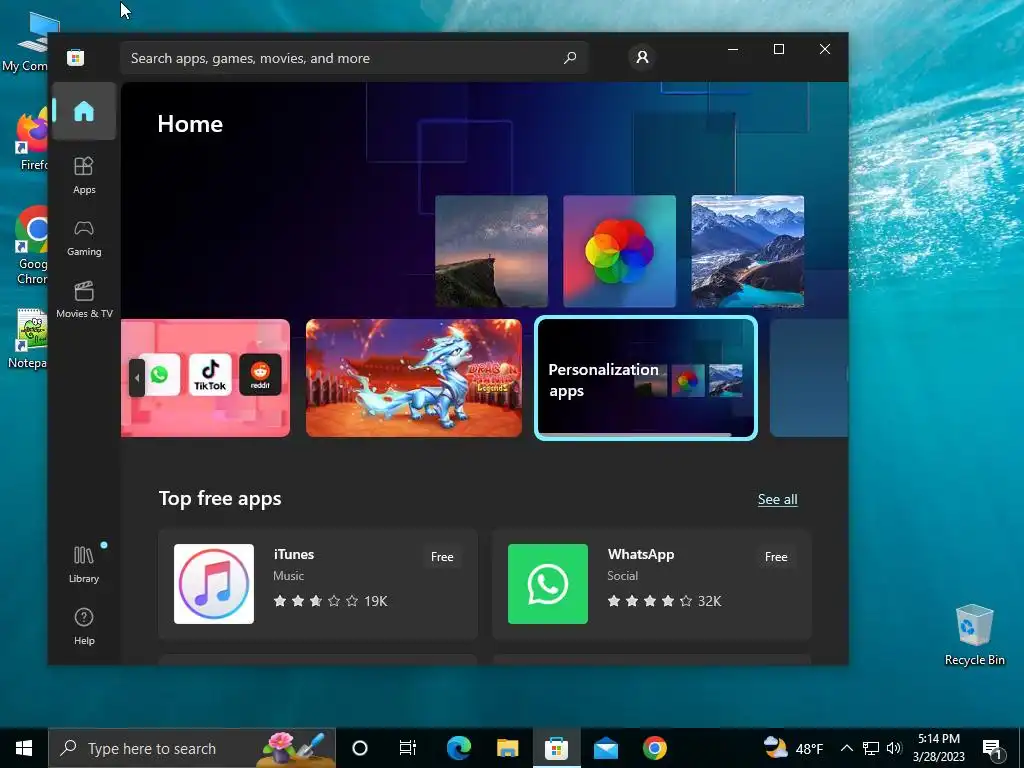Click the weather 48°F widget
Image resolution: width=1024 pixels, height=768 pixels.
(793, 748)
